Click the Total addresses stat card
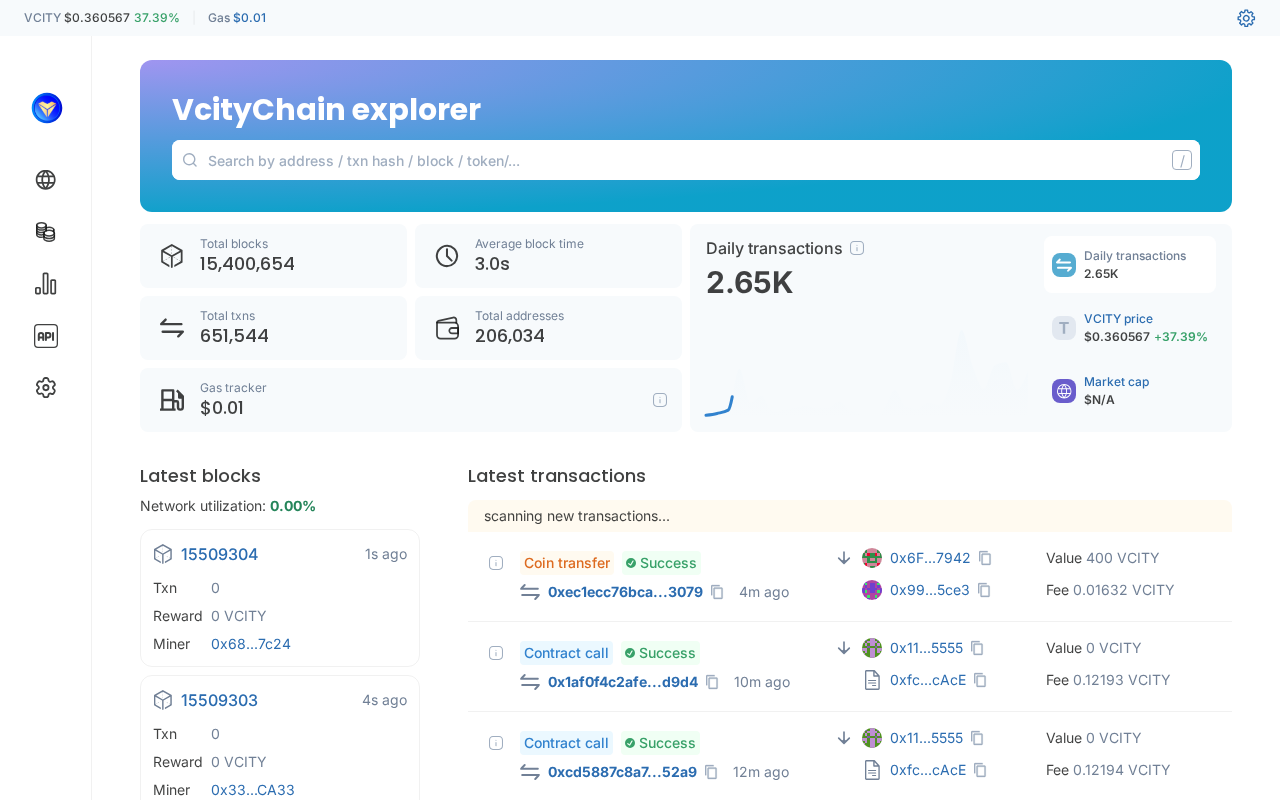This screenshot has height=800, width=1280. coord(548,328)
